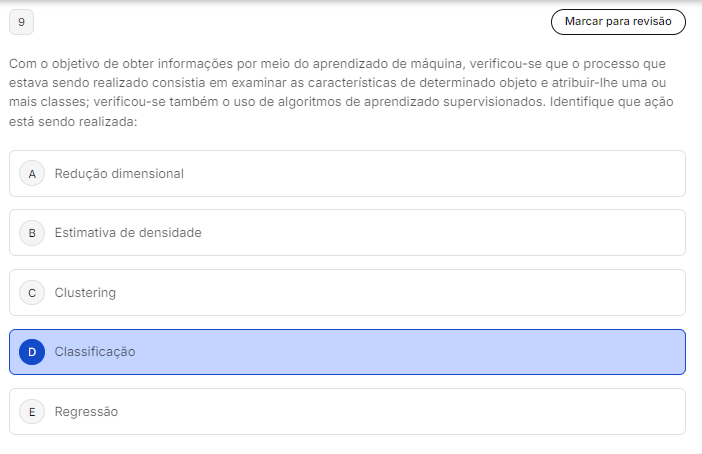
Task: Click the Clustering answer text
Action: pyautogui.click(x=85, y=293)
